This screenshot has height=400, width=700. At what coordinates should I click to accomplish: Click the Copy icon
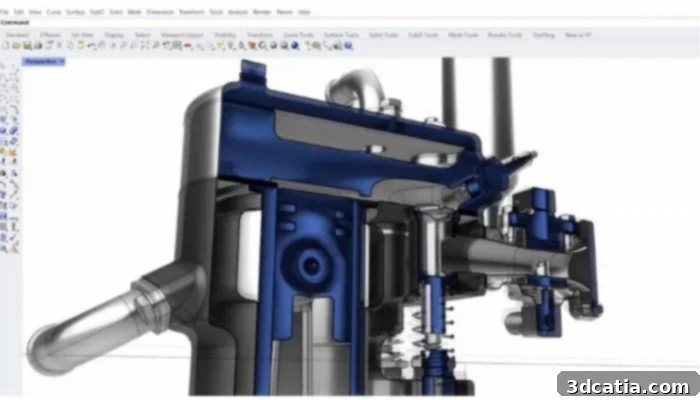pos(71,46)
